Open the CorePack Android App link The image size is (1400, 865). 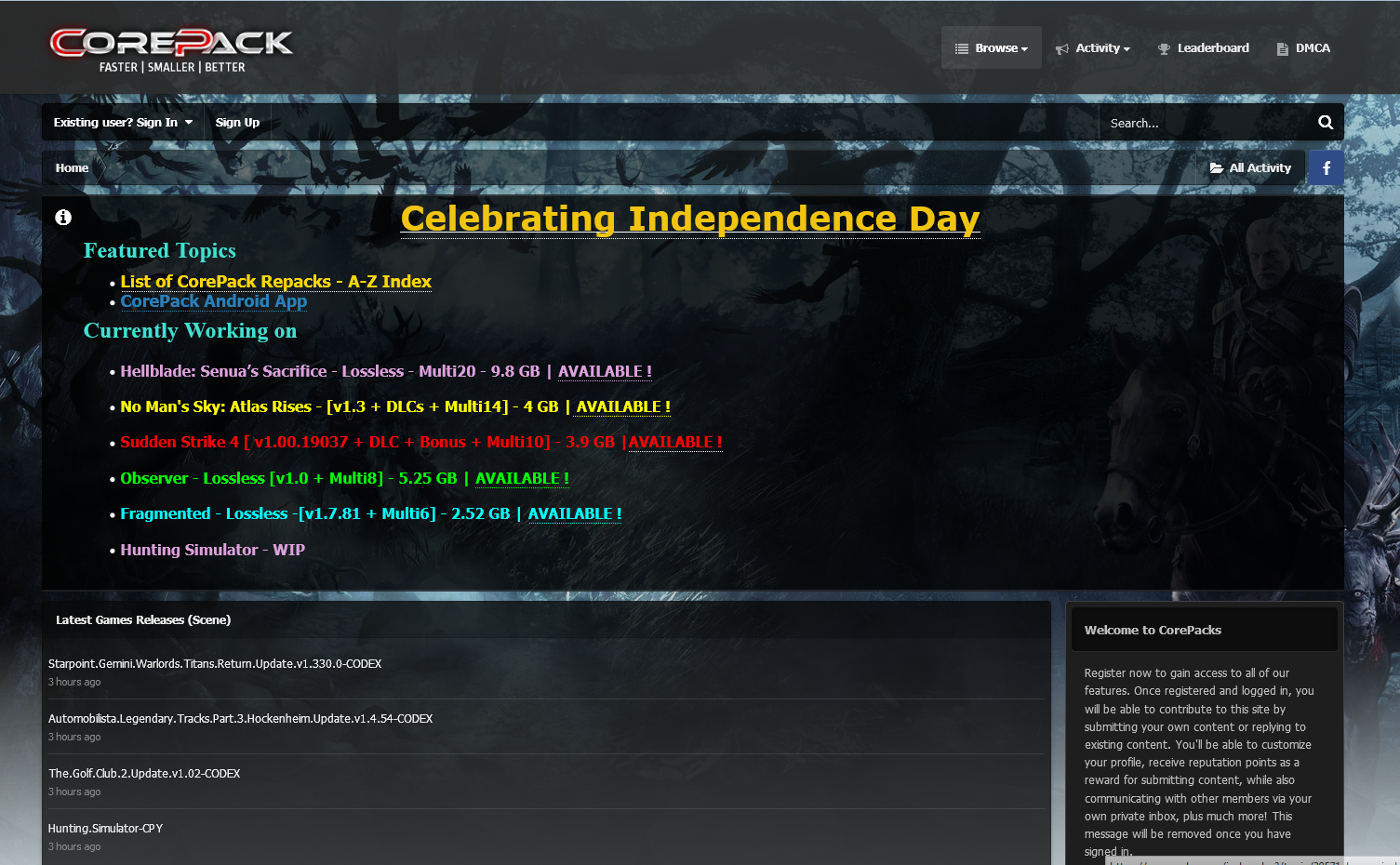[213, 301]
